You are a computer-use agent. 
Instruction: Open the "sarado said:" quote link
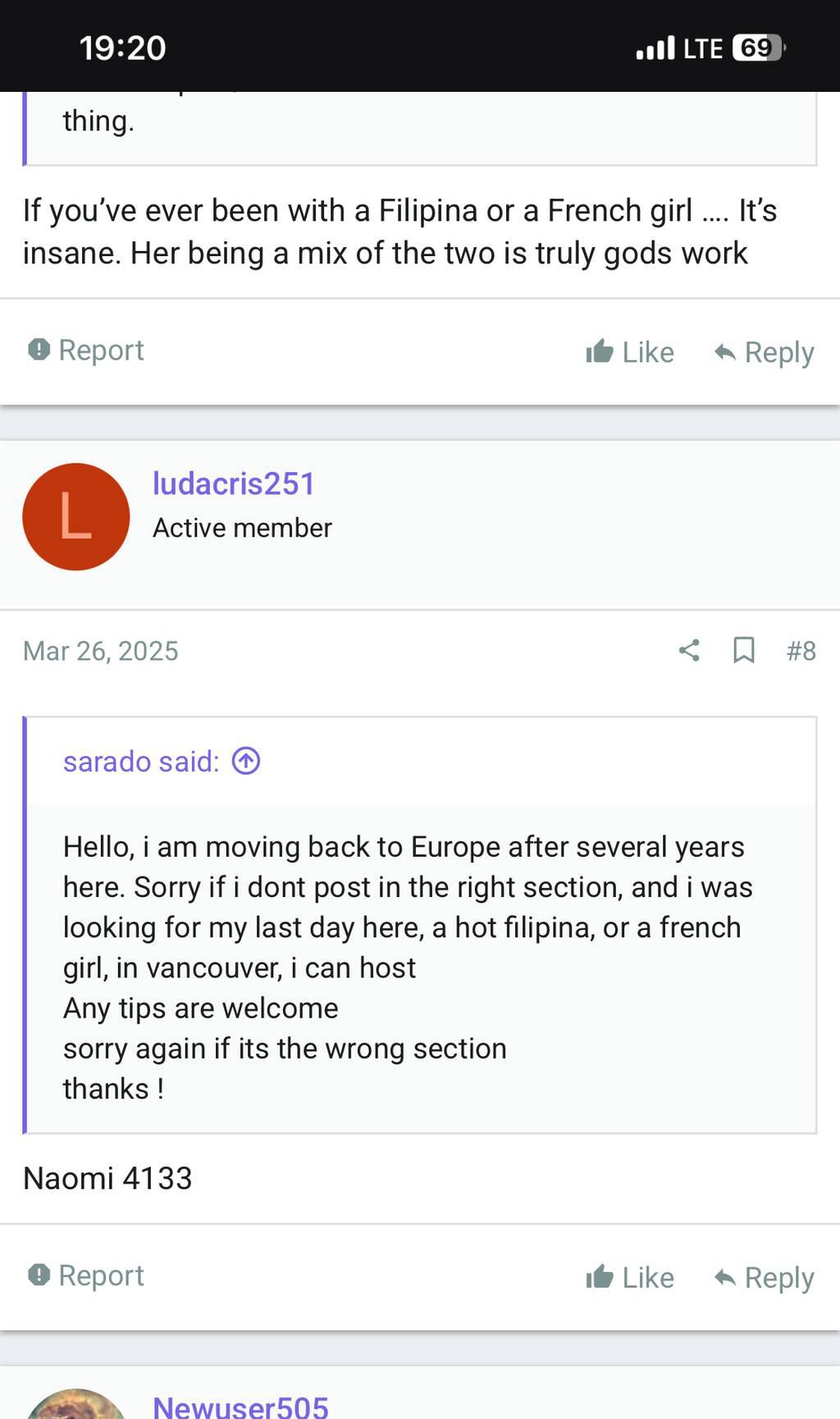pyautogui.click(x=141, y=762)
